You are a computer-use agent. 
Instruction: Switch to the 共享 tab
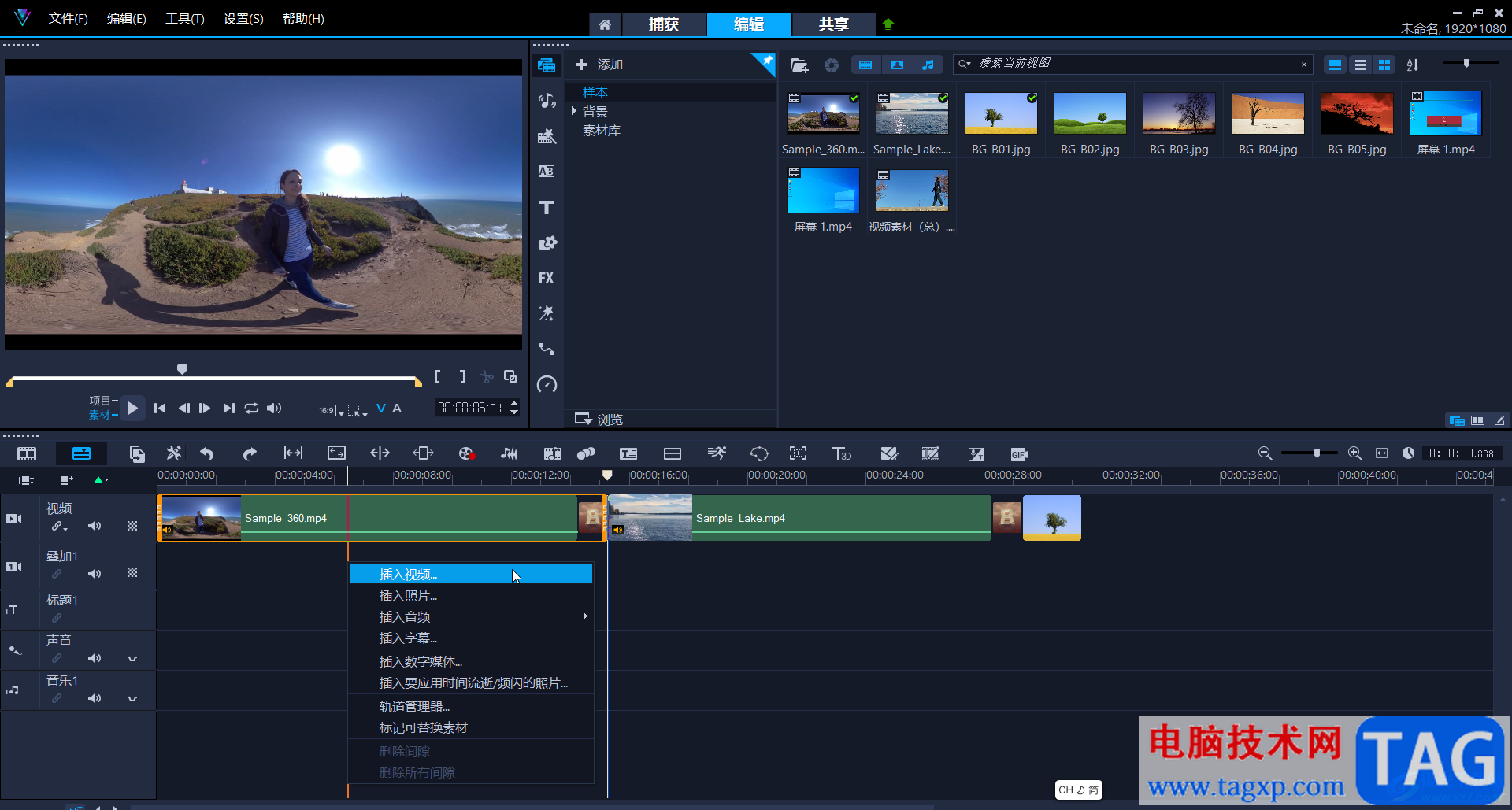tap(833, 24)
